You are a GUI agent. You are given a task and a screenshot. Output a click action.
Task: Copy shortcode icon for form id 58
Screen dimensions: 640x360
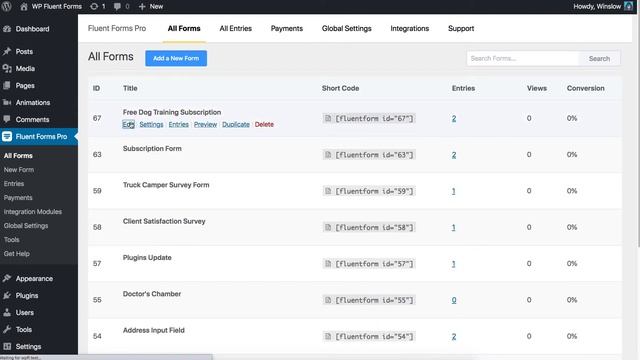click(x=328, y=227)
